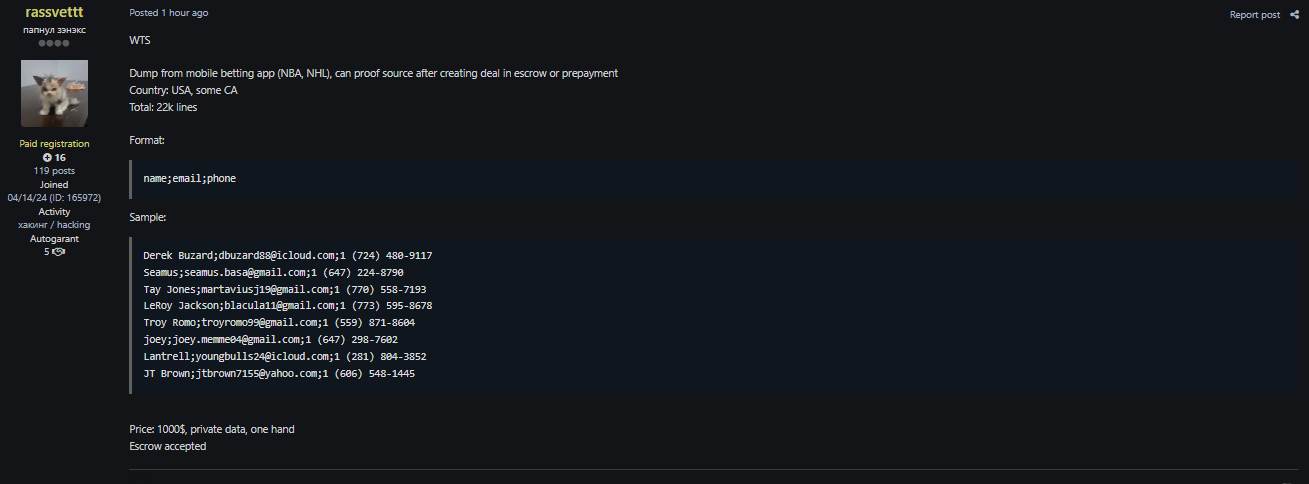Open the 'хакинг / hacking' activity link
Screen dimensions: 1309x484
[54, 225]
